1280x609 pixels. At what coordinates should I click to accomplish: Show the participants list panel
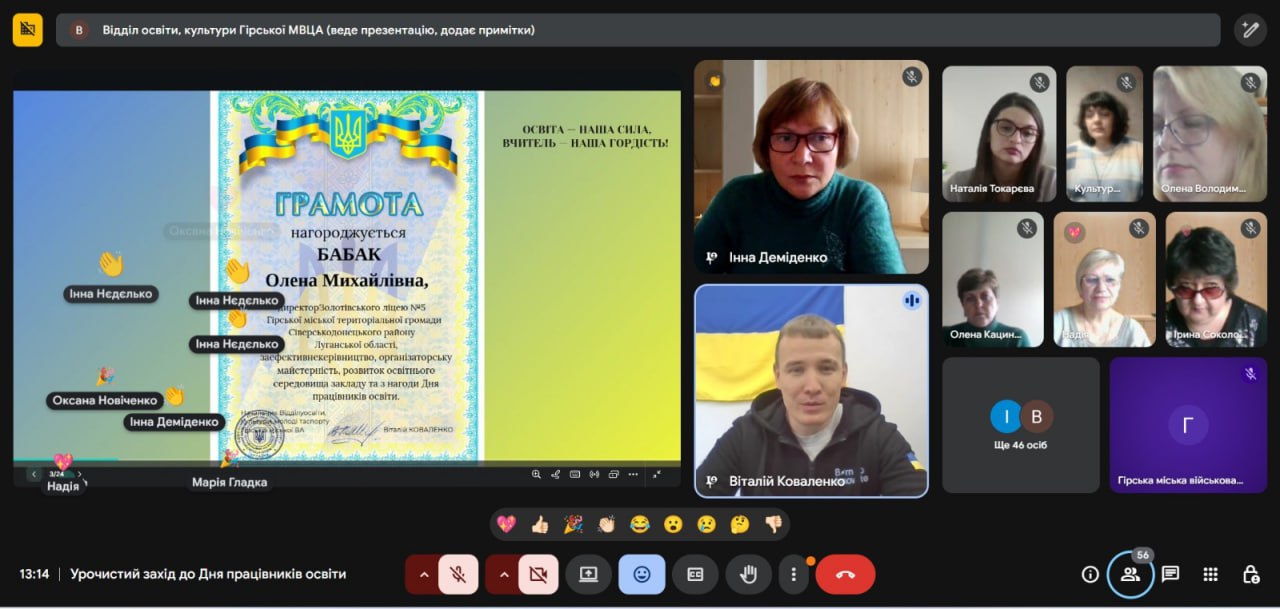(1130, 574)
